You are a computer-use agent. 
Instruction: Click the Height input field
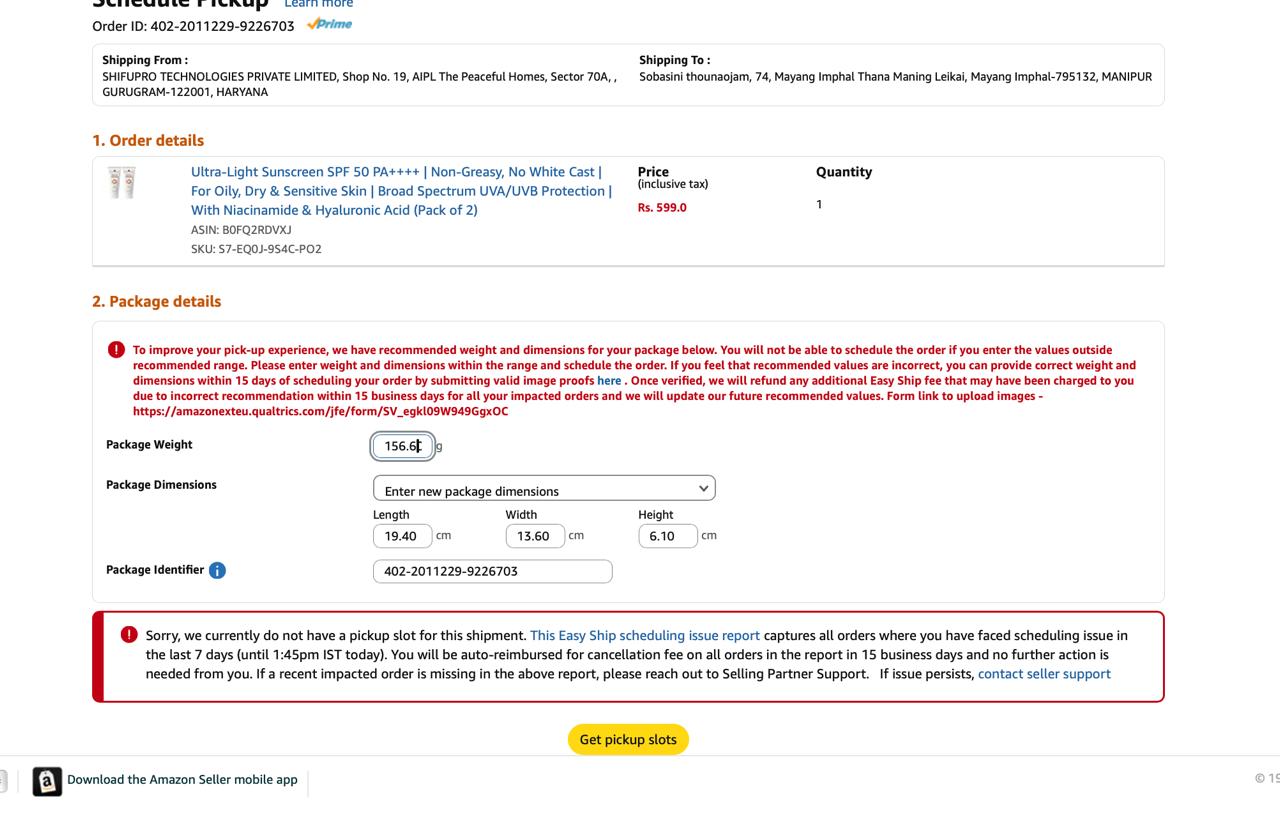coord(667,536)
